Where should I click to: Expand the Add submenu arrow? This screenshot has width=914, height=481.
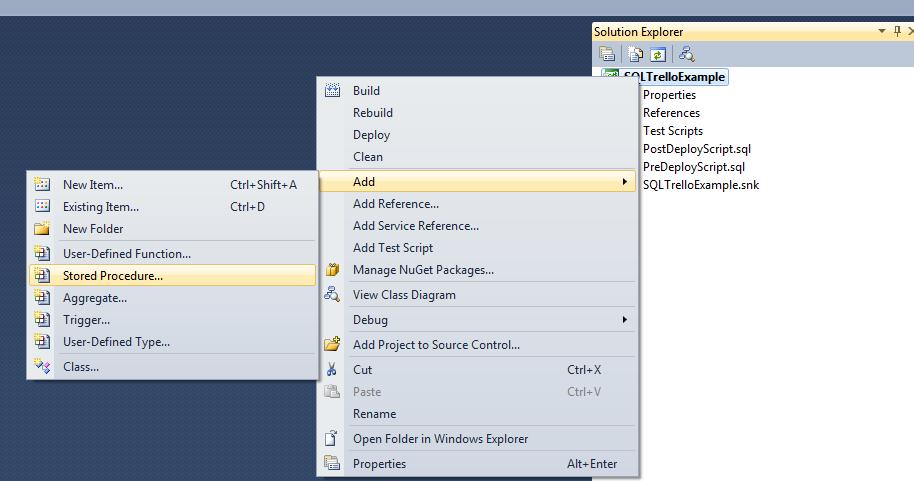625,182
